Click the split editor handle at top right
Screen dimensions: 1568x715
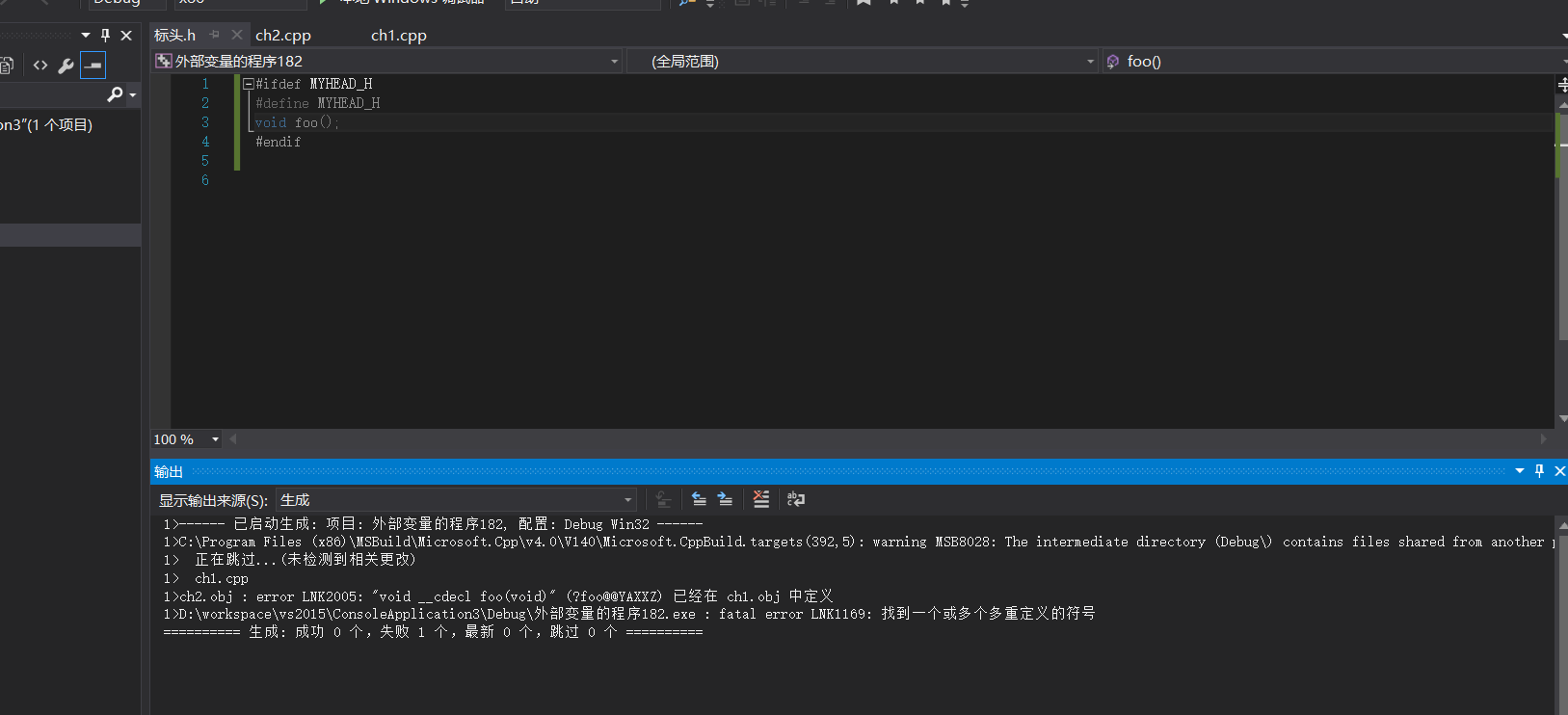click(x=1562, y=85)
